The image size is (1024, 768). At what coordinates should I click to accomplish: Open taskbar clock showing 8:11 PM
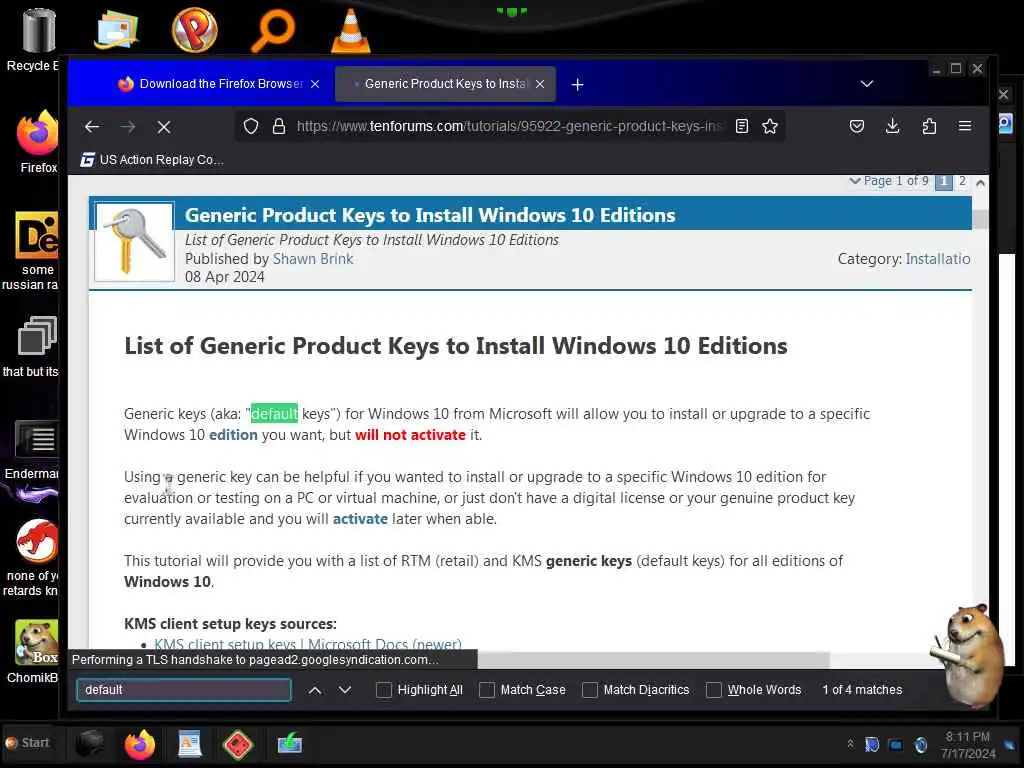click(x=968, y=745)
